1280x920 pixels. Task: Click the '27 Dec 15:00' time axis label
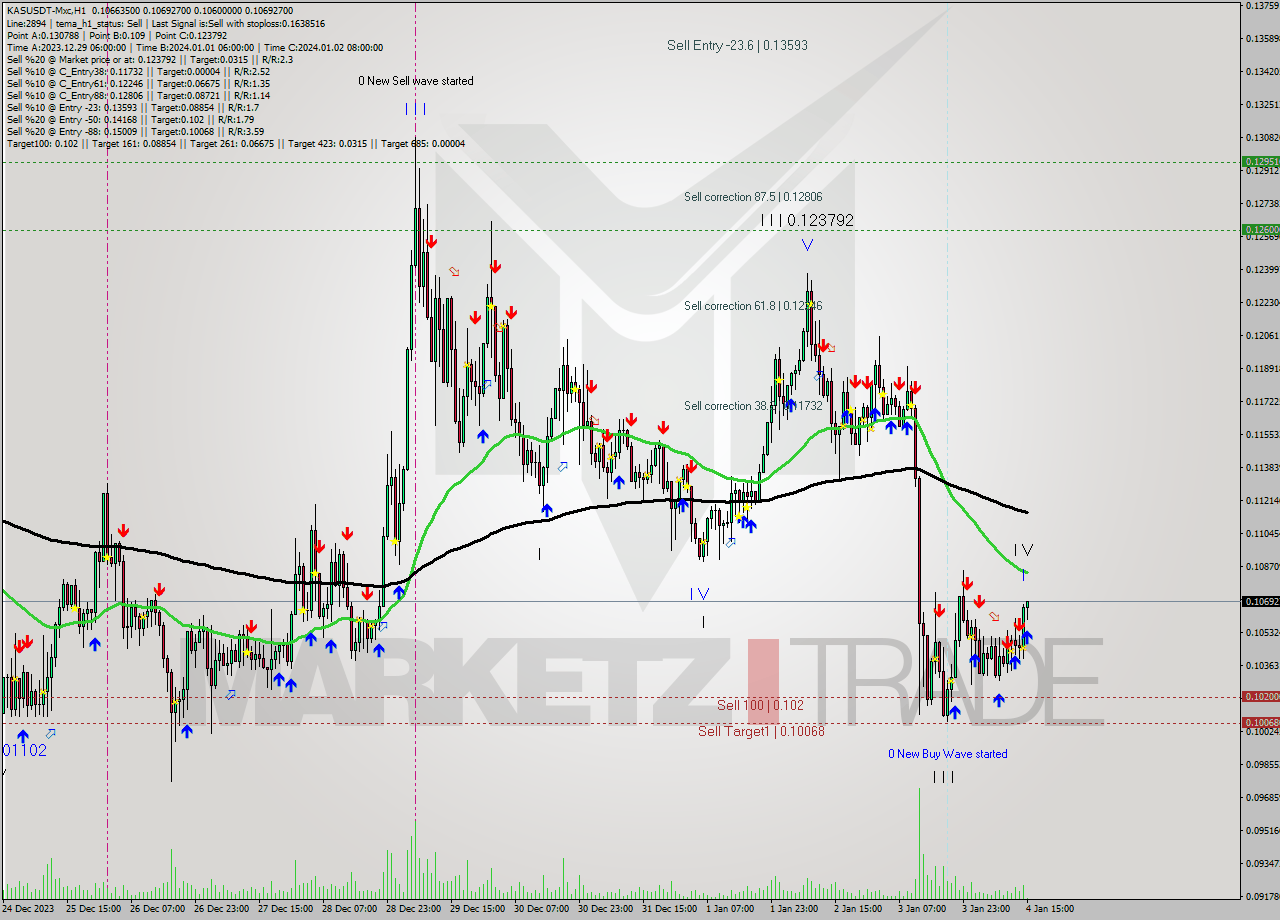click(286, 909)
